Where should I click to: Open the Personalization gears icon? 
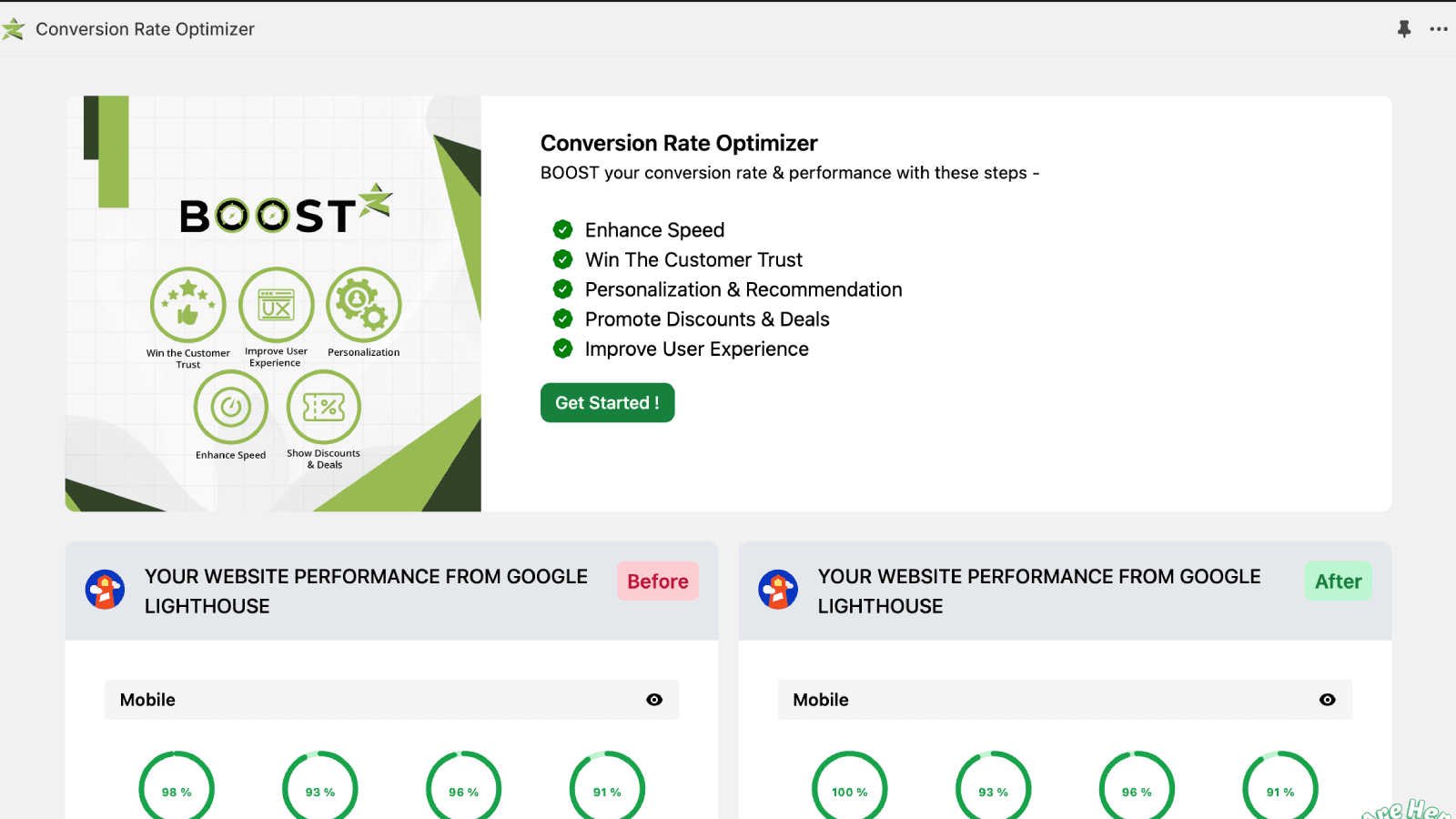coord(363,304)
